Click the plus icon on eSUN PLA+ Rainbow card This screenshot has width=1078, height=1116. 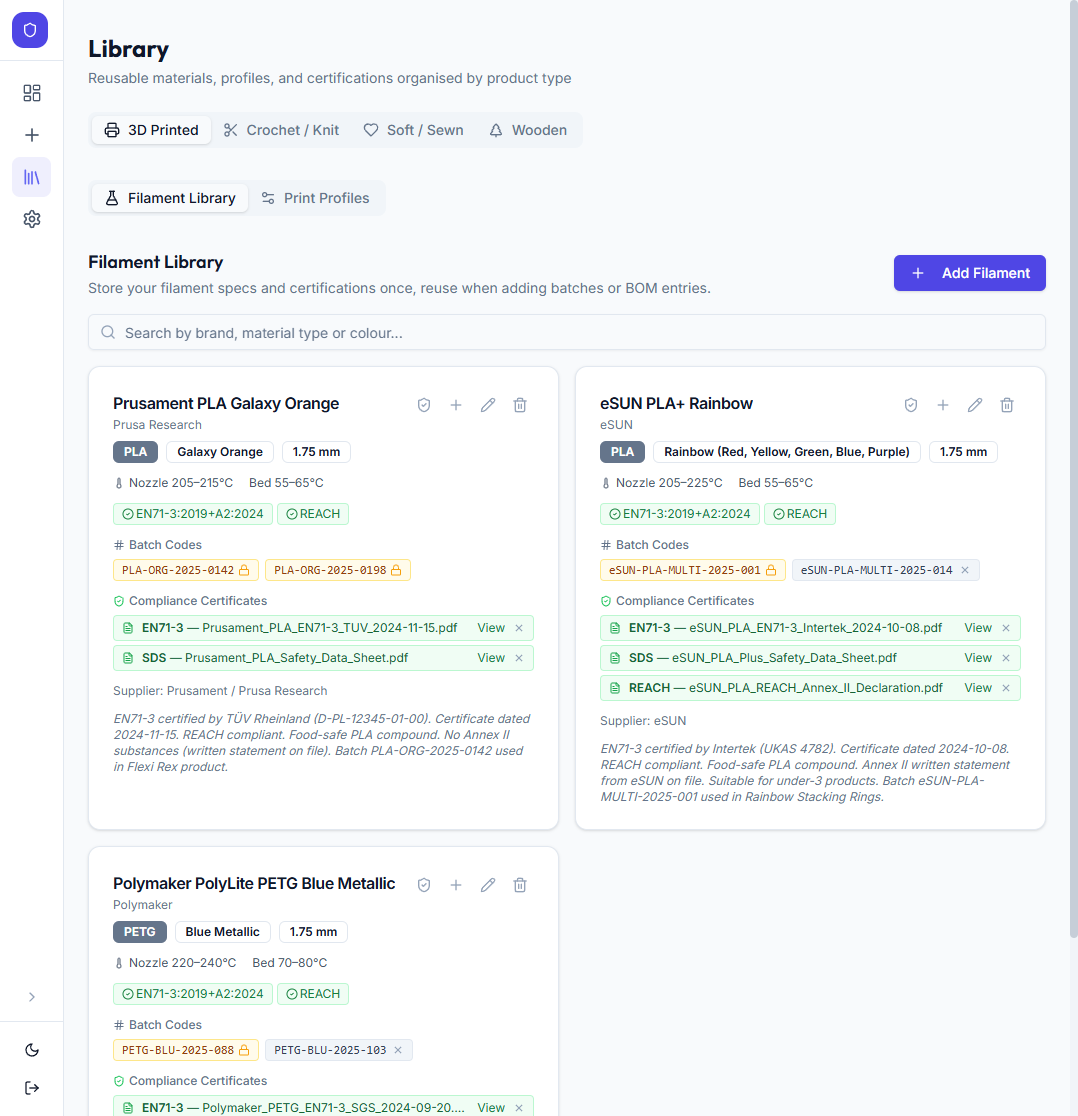click(x=943, y=405)
